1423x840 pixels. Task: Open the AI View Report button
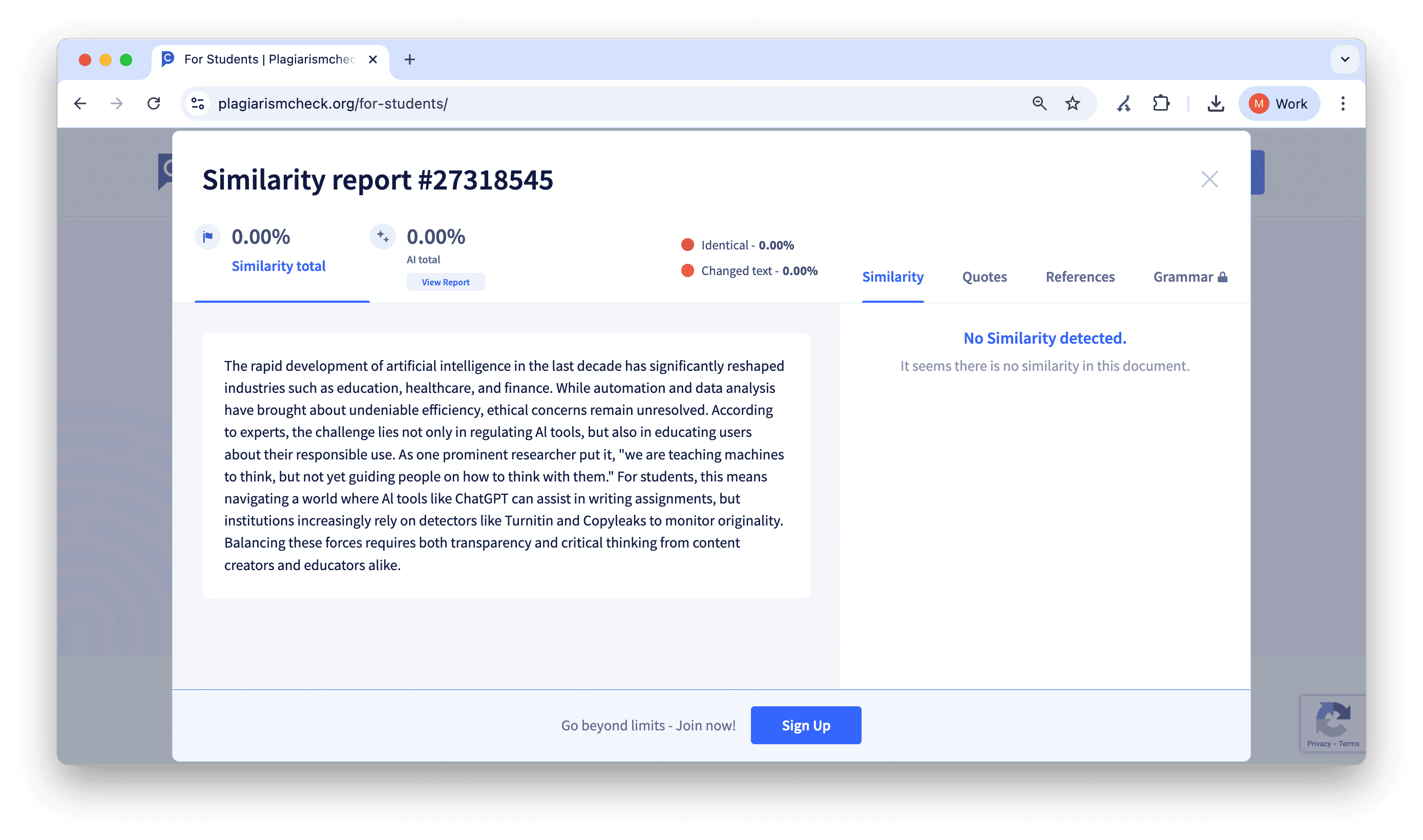(446, 282)
